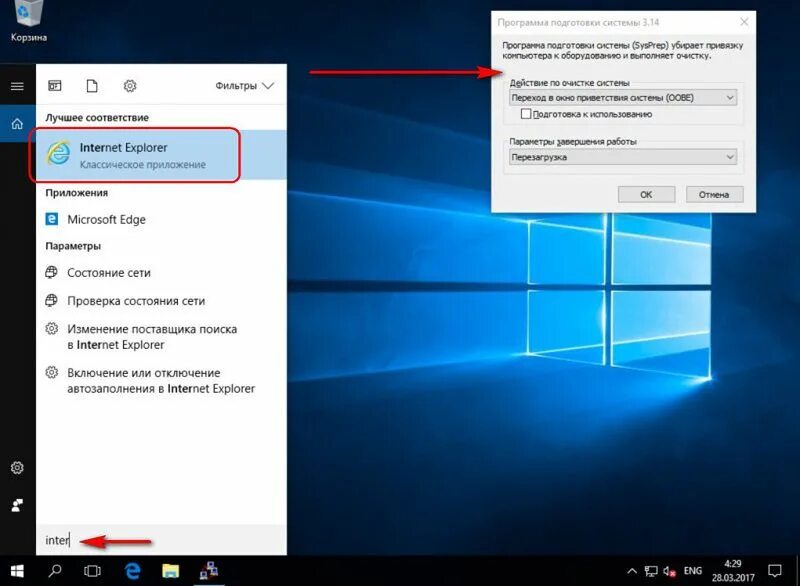The height and width of the screenshot is (586, 800).
Task: Click gear icon beside Изменение поставщика поиска
Action: click(52, 328)
